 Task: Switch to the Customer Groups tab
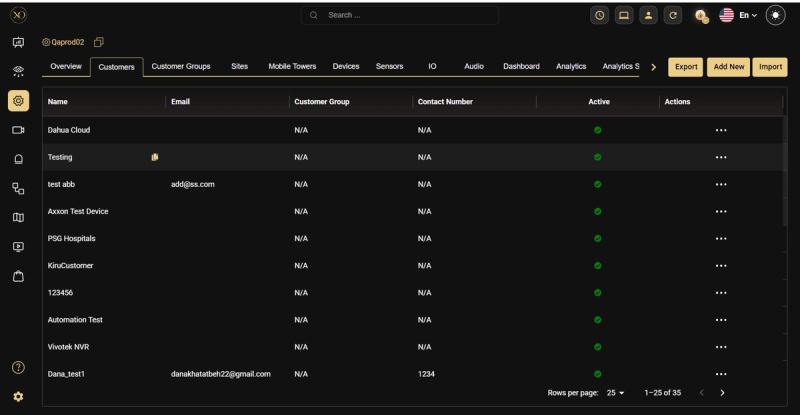pos(181,66)
